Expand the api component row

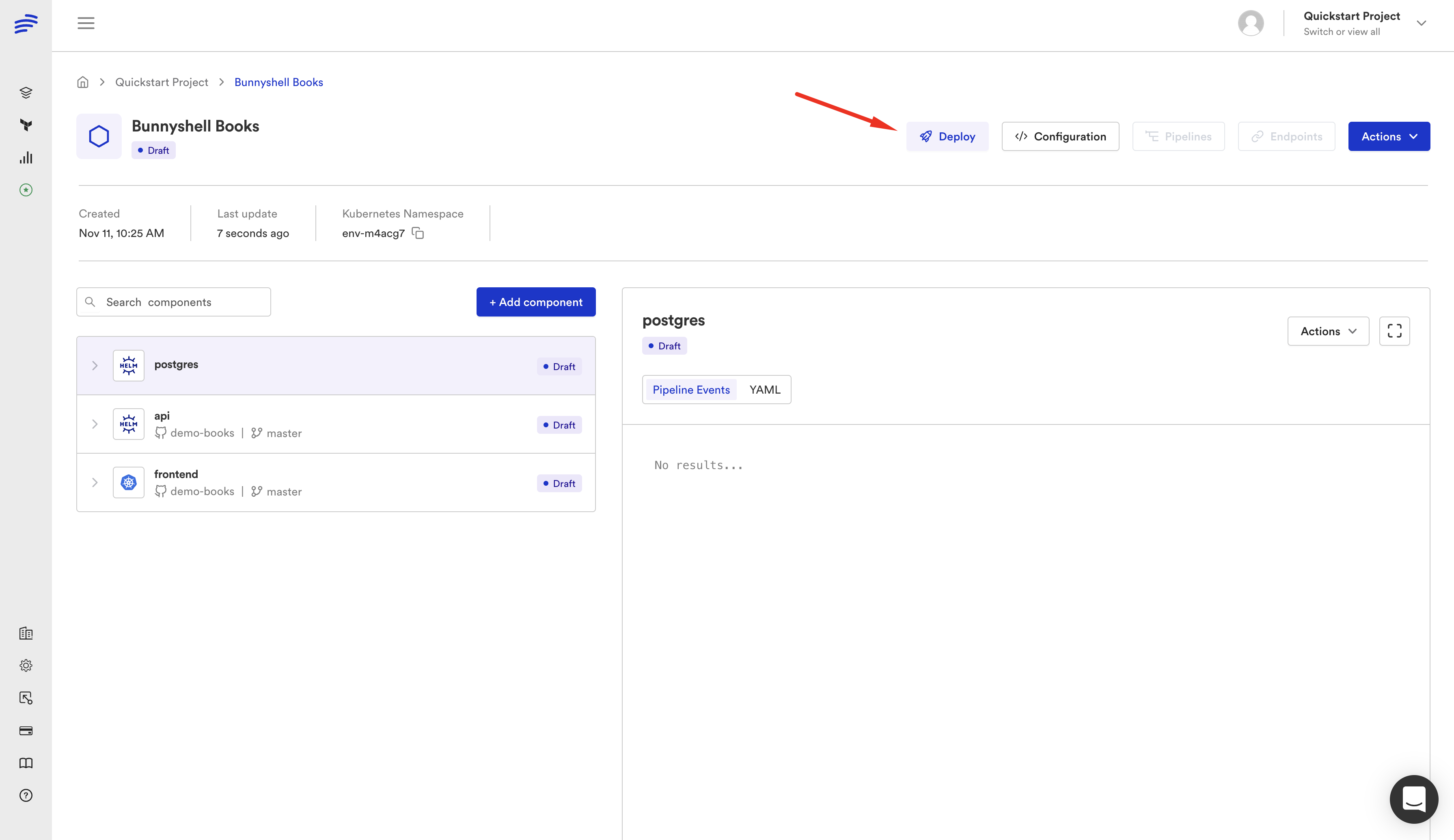point(95,424)
